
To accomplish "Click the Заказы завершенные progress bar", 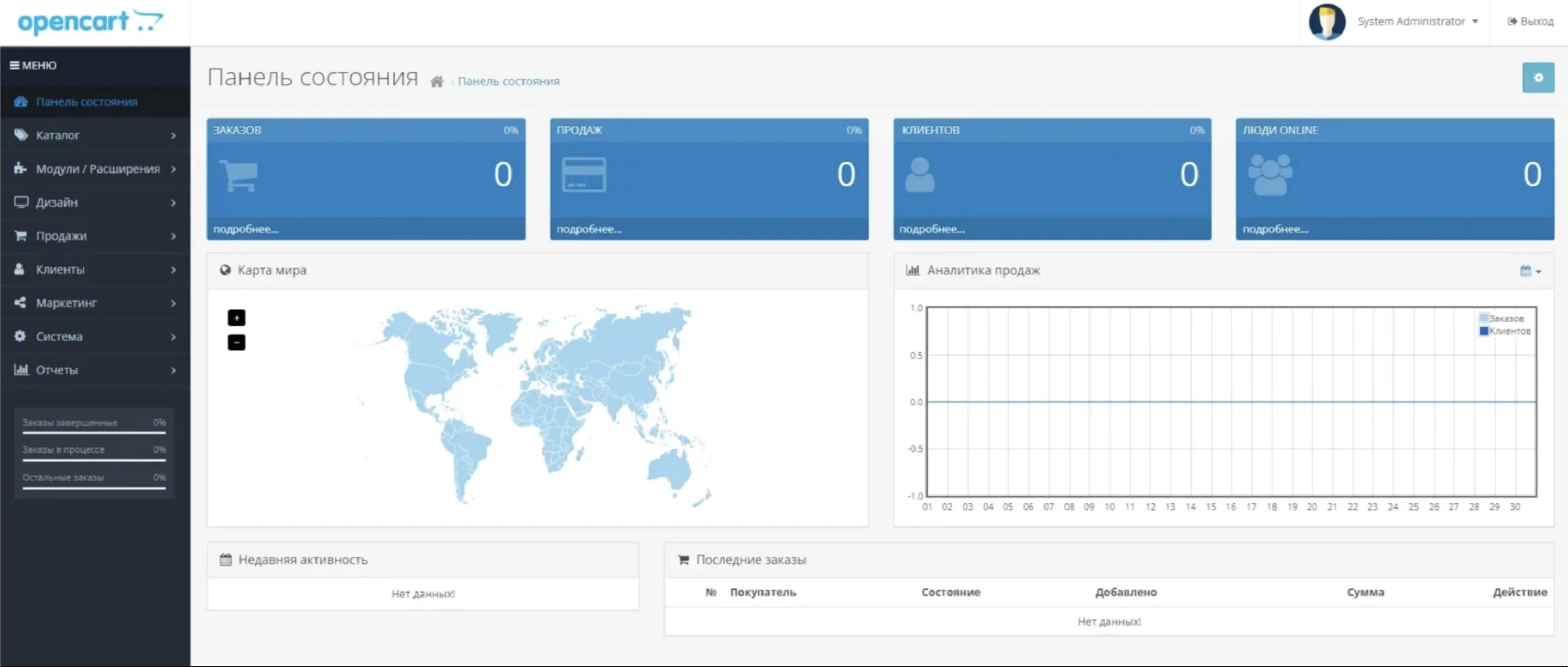I will click(x=94, y=433).
